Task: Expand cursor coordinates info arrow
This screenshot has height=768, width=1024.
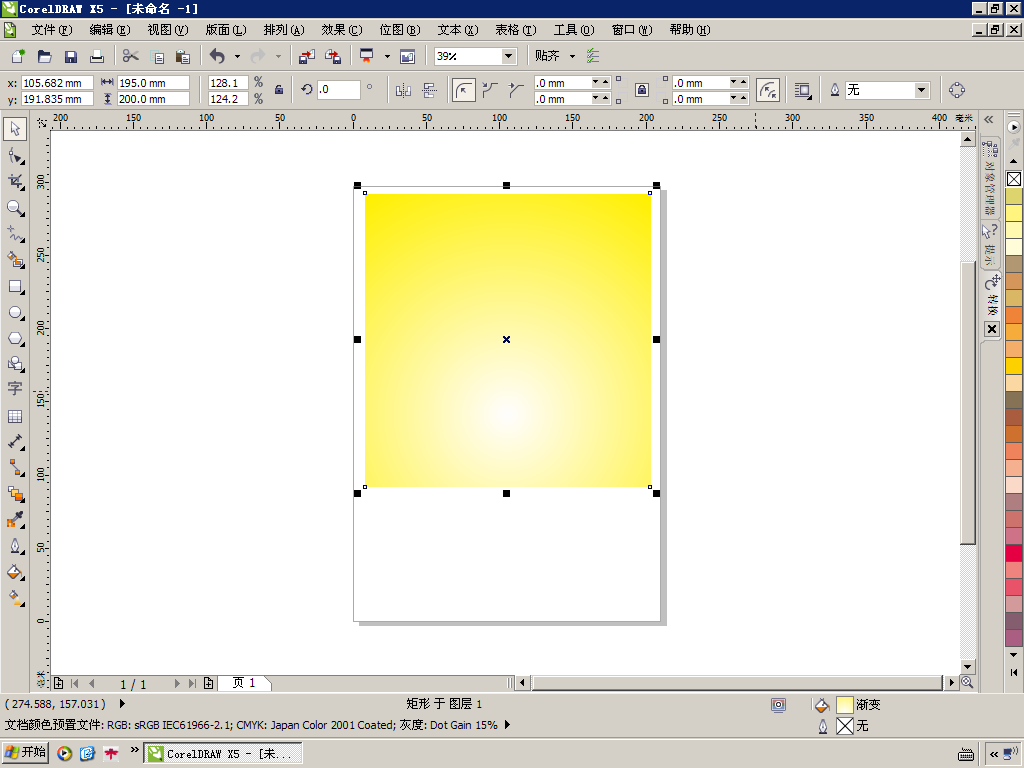Action: (122, 704)
